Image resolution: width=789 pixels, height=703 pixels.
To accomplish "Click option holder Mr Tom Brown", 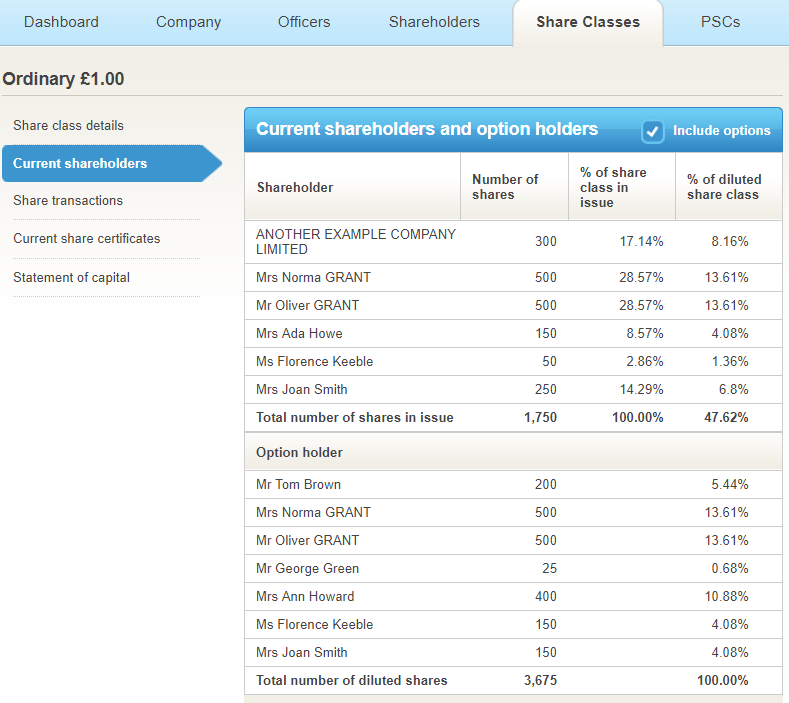I will pos(298,485).
